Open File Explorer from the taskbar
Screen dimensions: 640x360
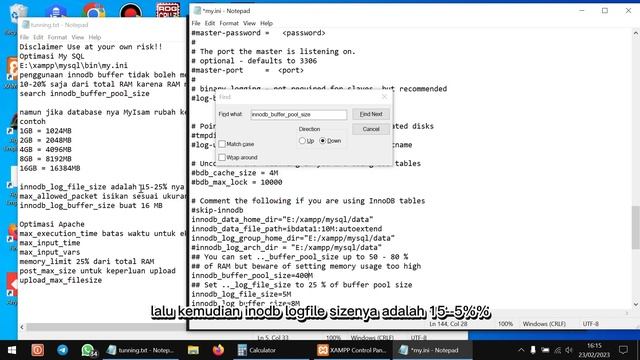(x=193, y=350)
